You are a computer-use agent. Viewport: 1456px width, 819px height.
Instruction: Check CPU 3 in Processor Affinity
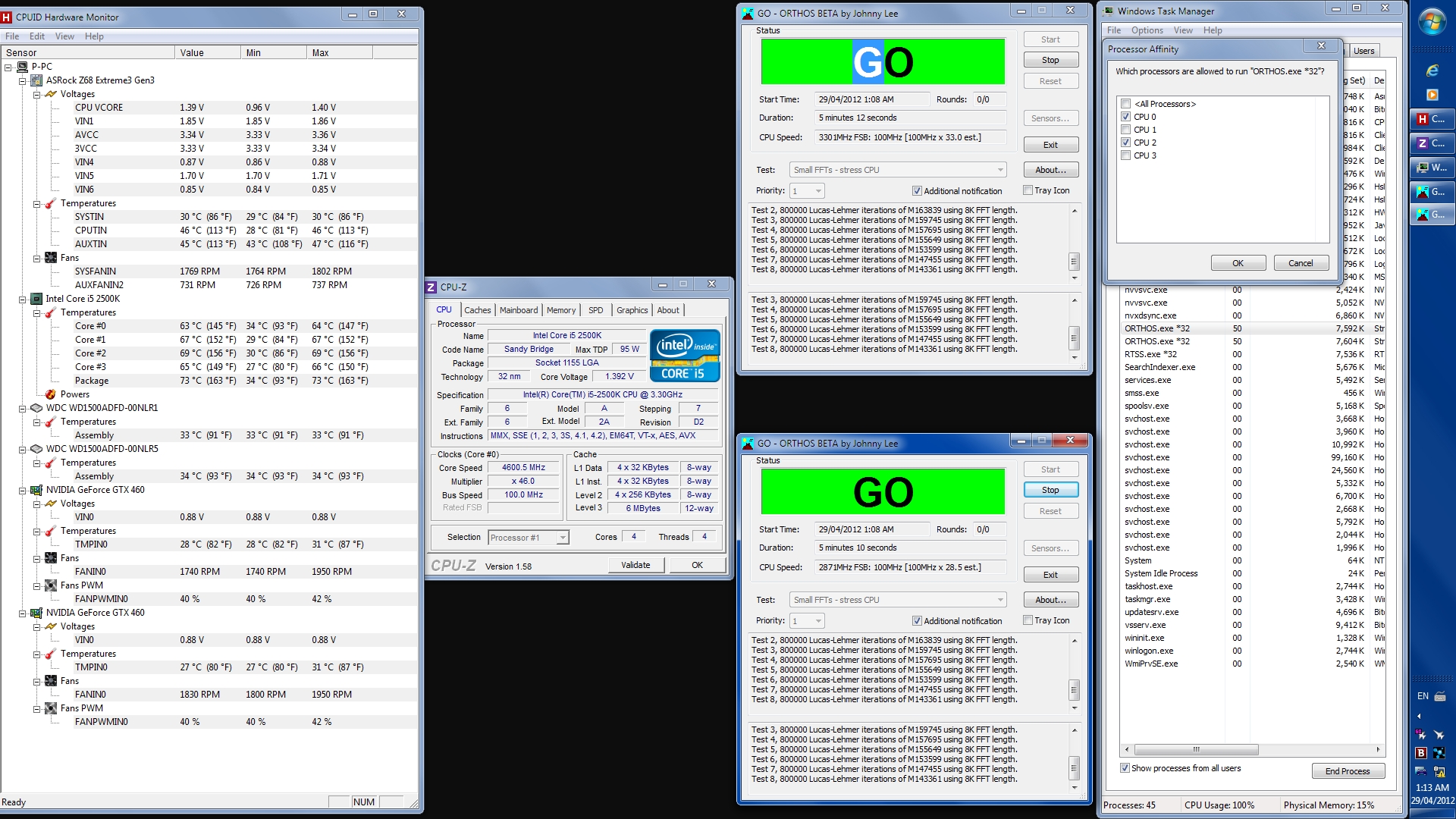pyautogui.click(x=1126, y=155)
